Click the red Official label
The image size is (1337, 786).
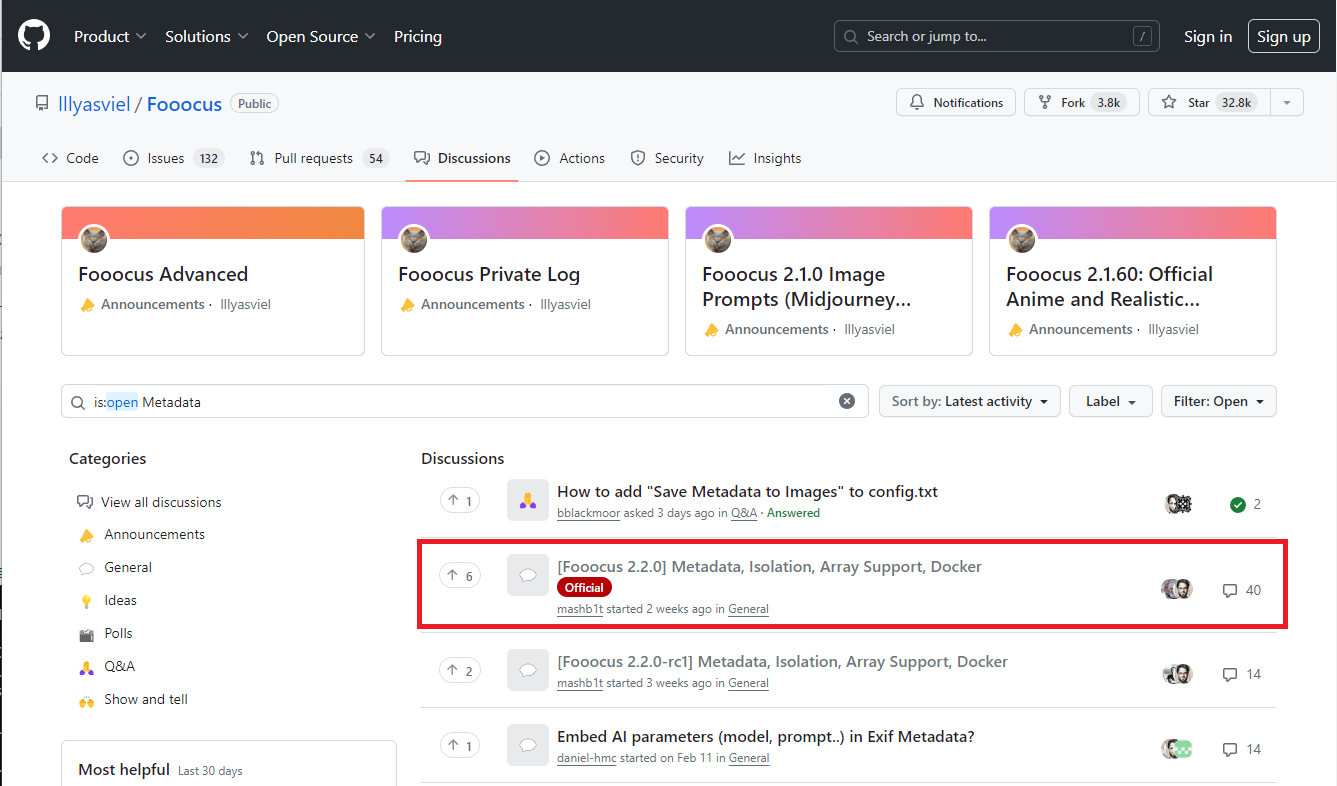584,587
